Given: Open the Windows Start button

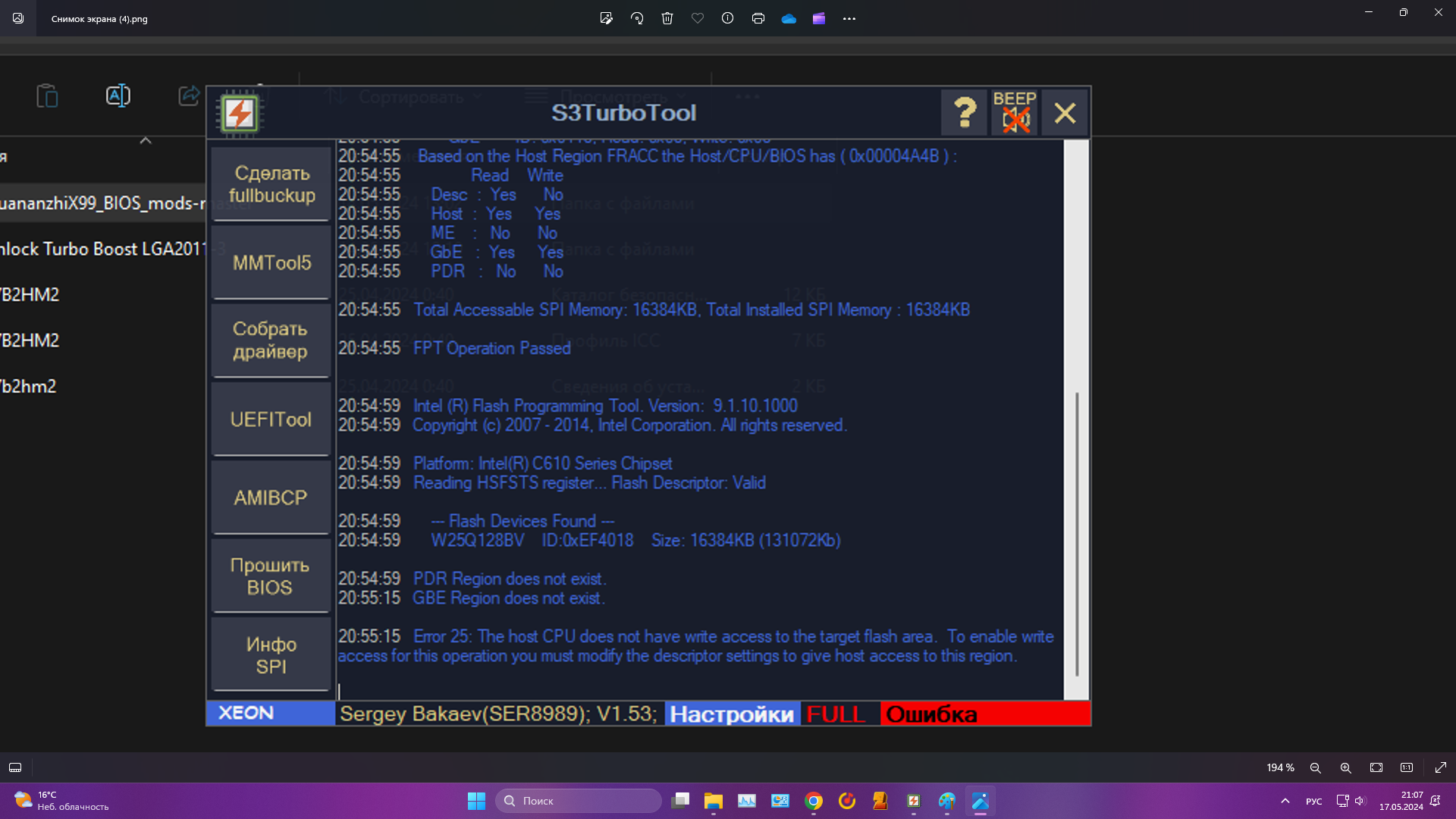Looking at the screenshot, I should tap(476, 801).
